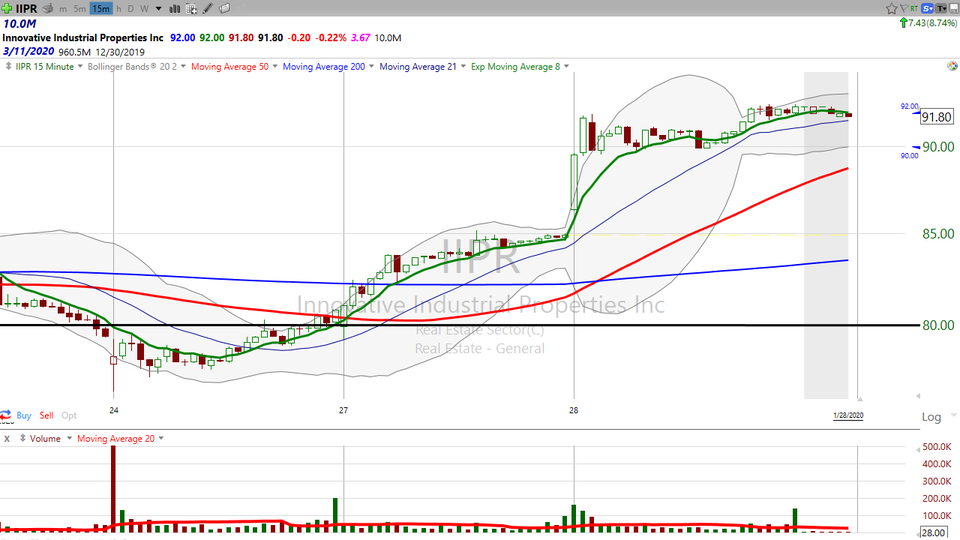Viewport: 960px width, 540px height.
Task: Open the blue S dropdown button
Action: [x=928, y=8]
